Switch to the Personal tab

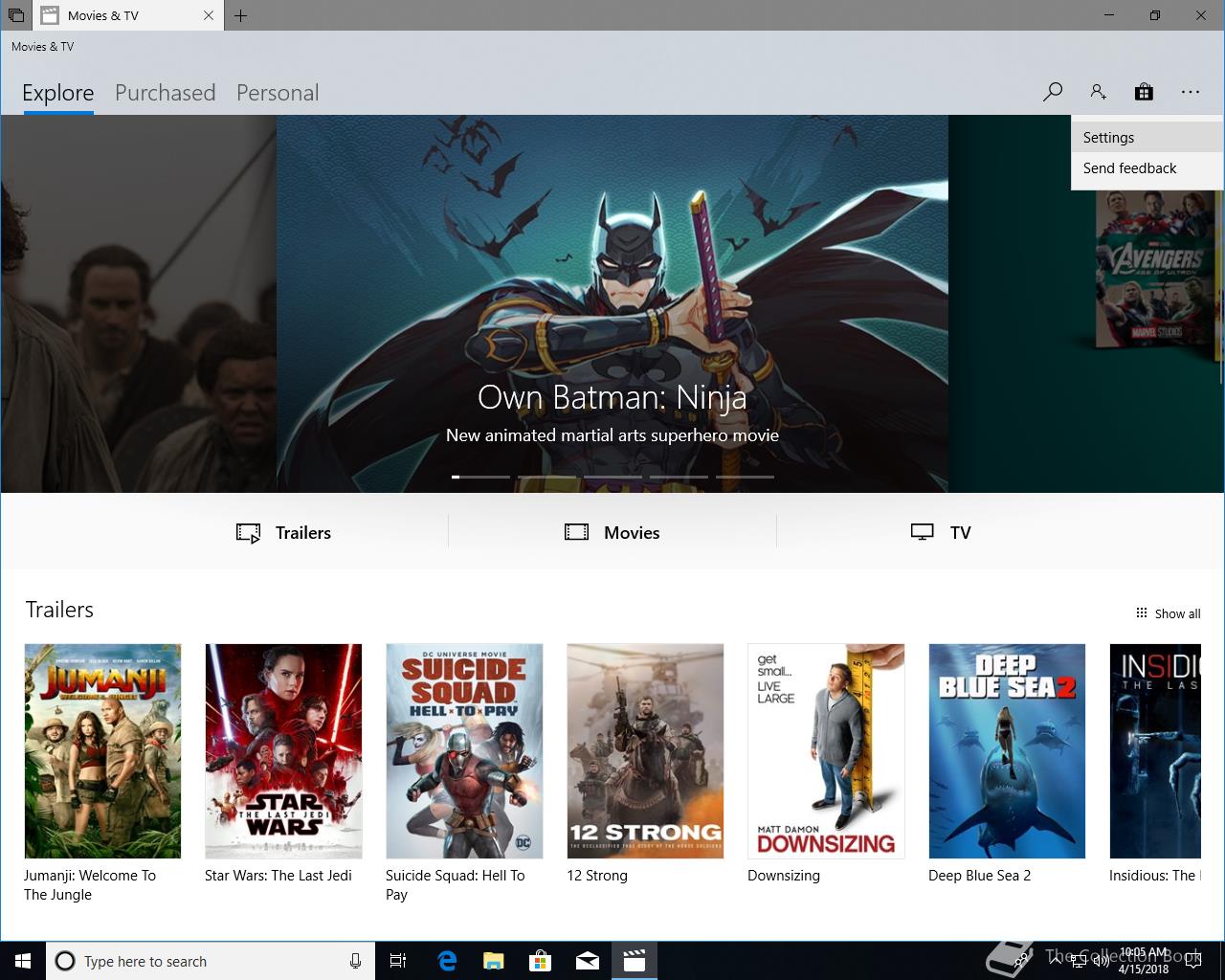point(278,93)
